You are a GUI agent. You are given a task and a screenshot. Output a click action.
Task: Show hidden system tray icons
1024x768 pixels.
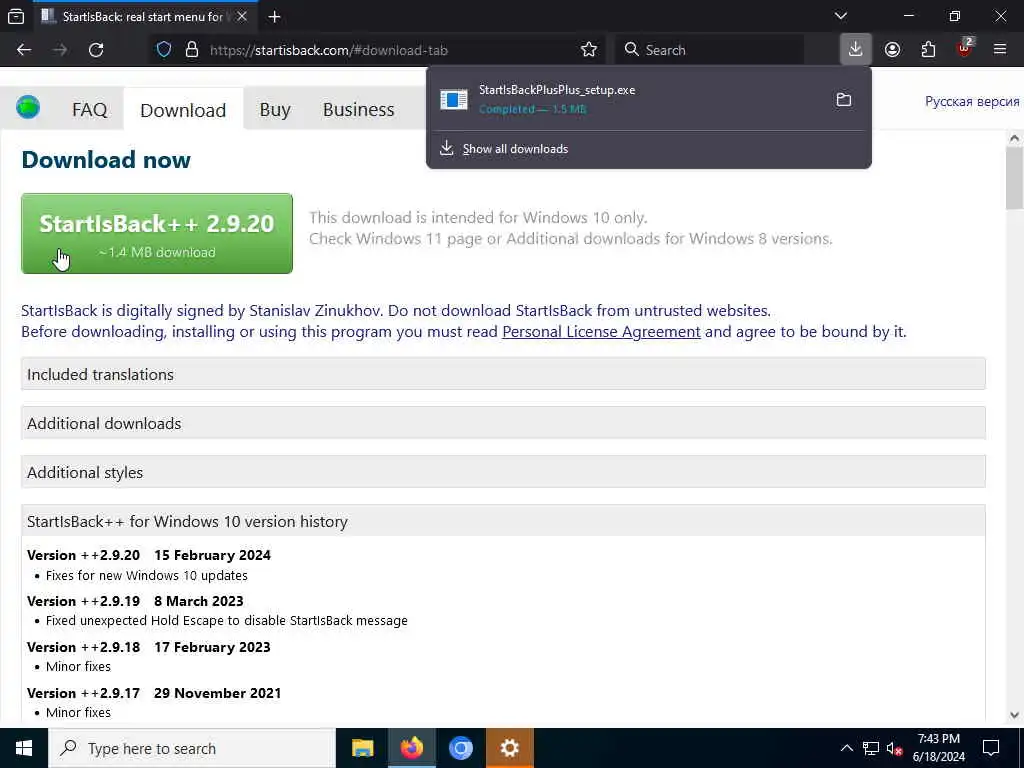point(846,748)
